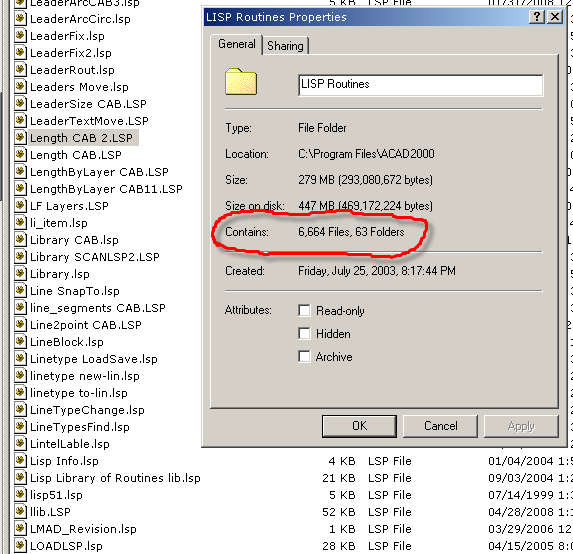The width and height of the screenshot is (573, 554).
Task: Click the Lisp Info.lsp file icon
Action: click(20, 461)
